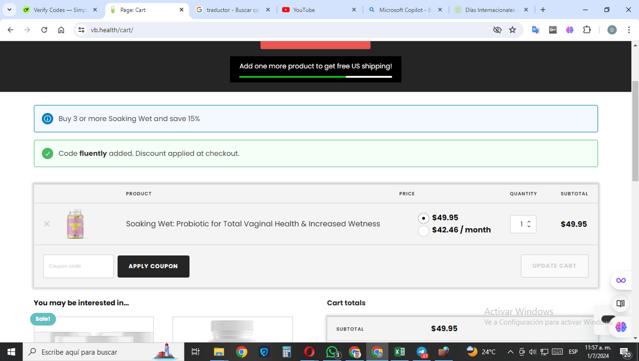Click the floating purple brain icon
Screen dimensions: 639x361
(x=621, y=327)
